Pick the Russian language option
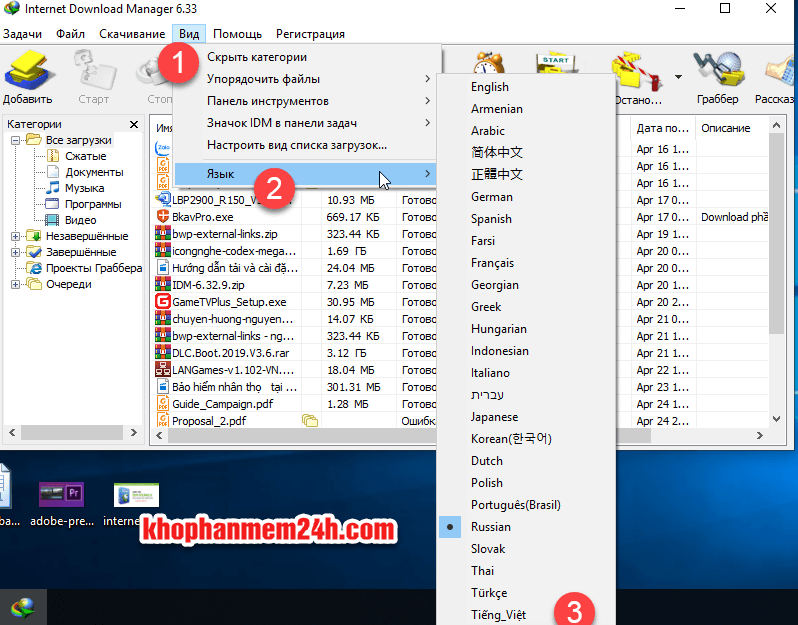The width and height of the screenshot is (798, 625). [491, 527]
